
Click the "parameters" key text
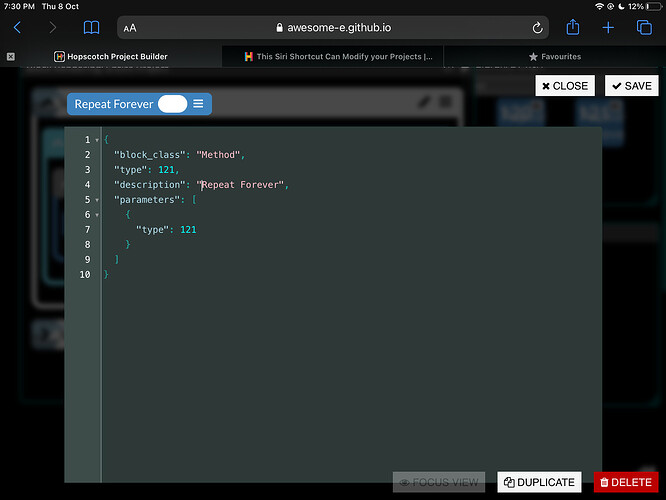tap(147, 200)
